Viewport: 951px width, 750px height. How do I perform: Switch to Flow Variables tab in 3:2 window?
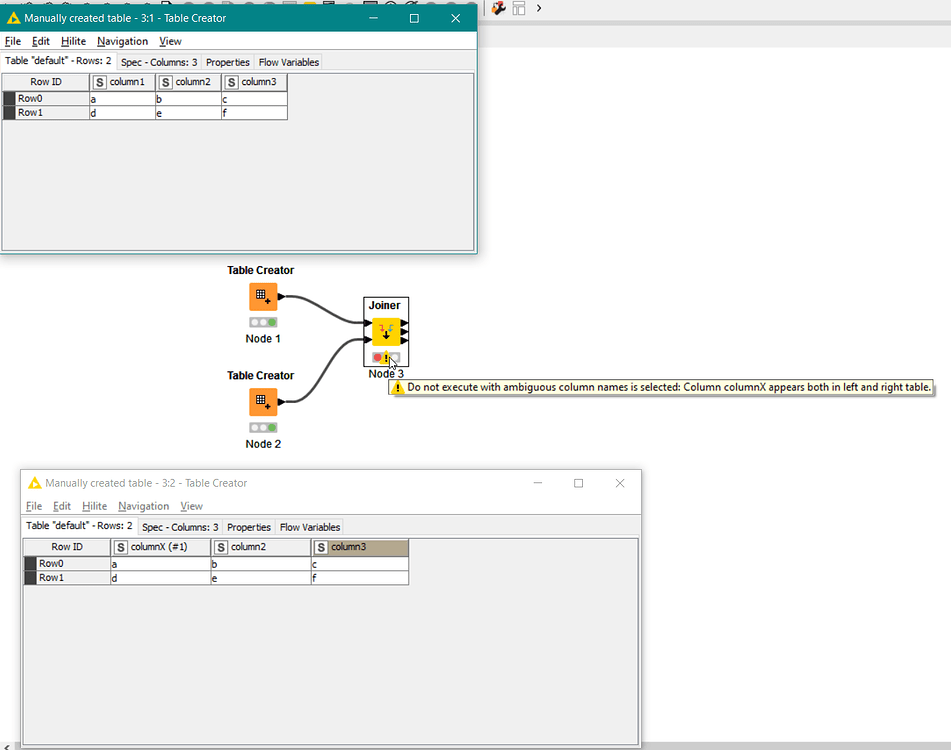coord(310,527)
